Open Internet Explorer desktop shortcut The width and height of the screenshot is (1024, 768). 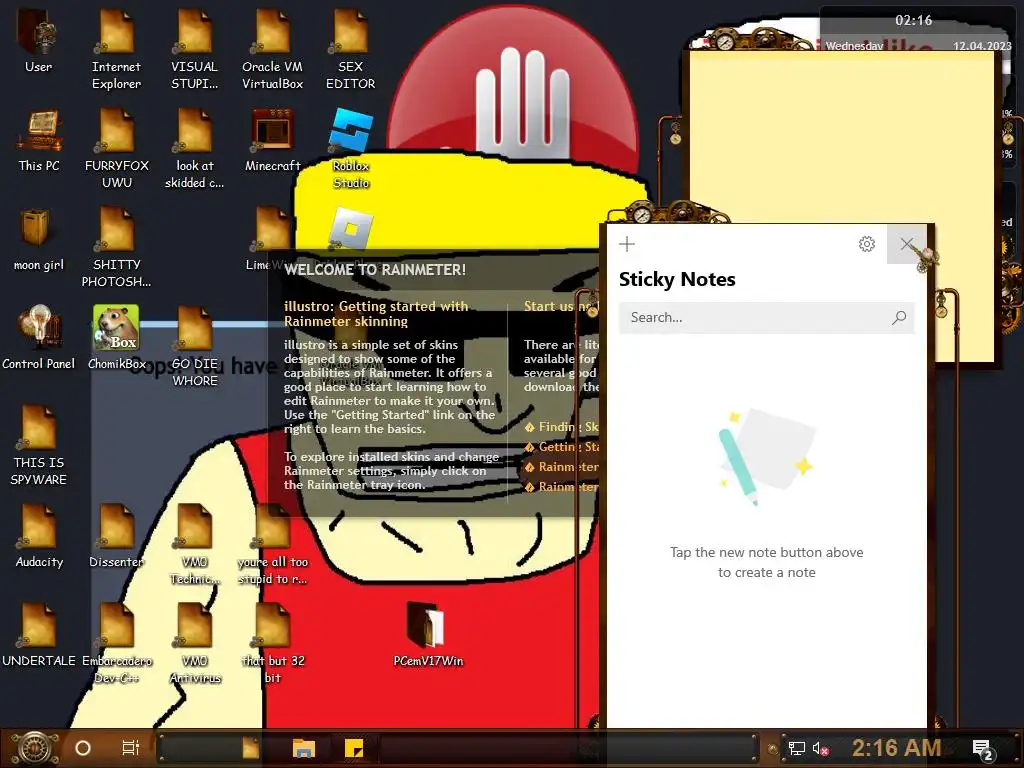click(116, 48)
